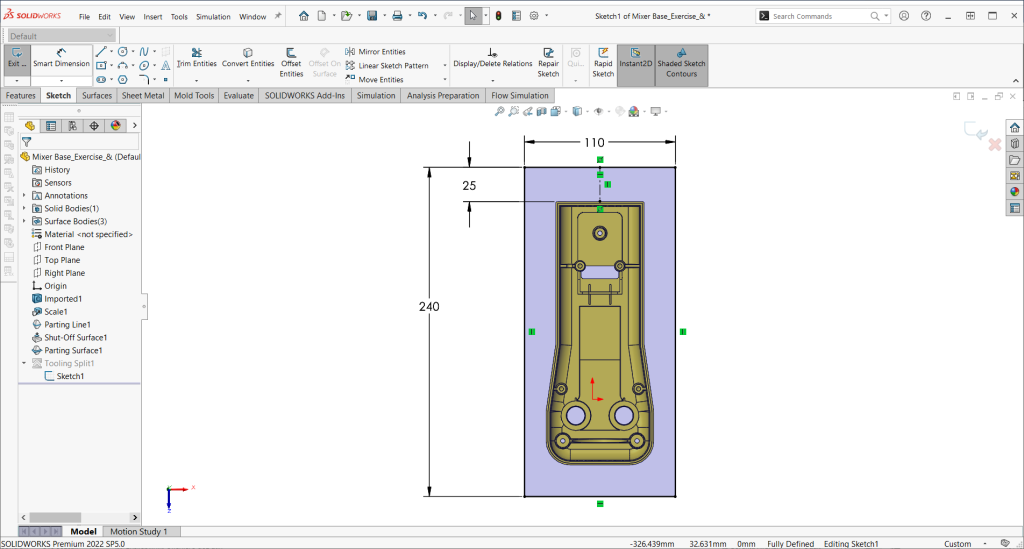Click the Trim Entities tool

pos(196,57)
